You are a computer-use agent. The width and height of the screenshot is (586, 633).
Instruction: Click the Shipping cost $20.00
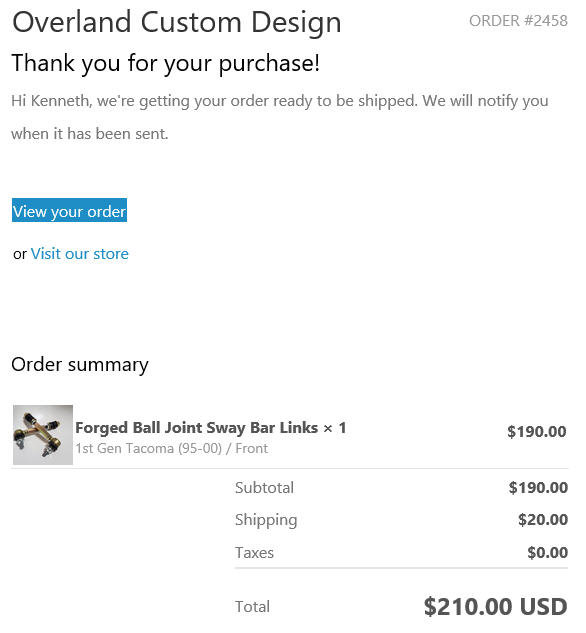pyautogui.click(x=543, y=519)
